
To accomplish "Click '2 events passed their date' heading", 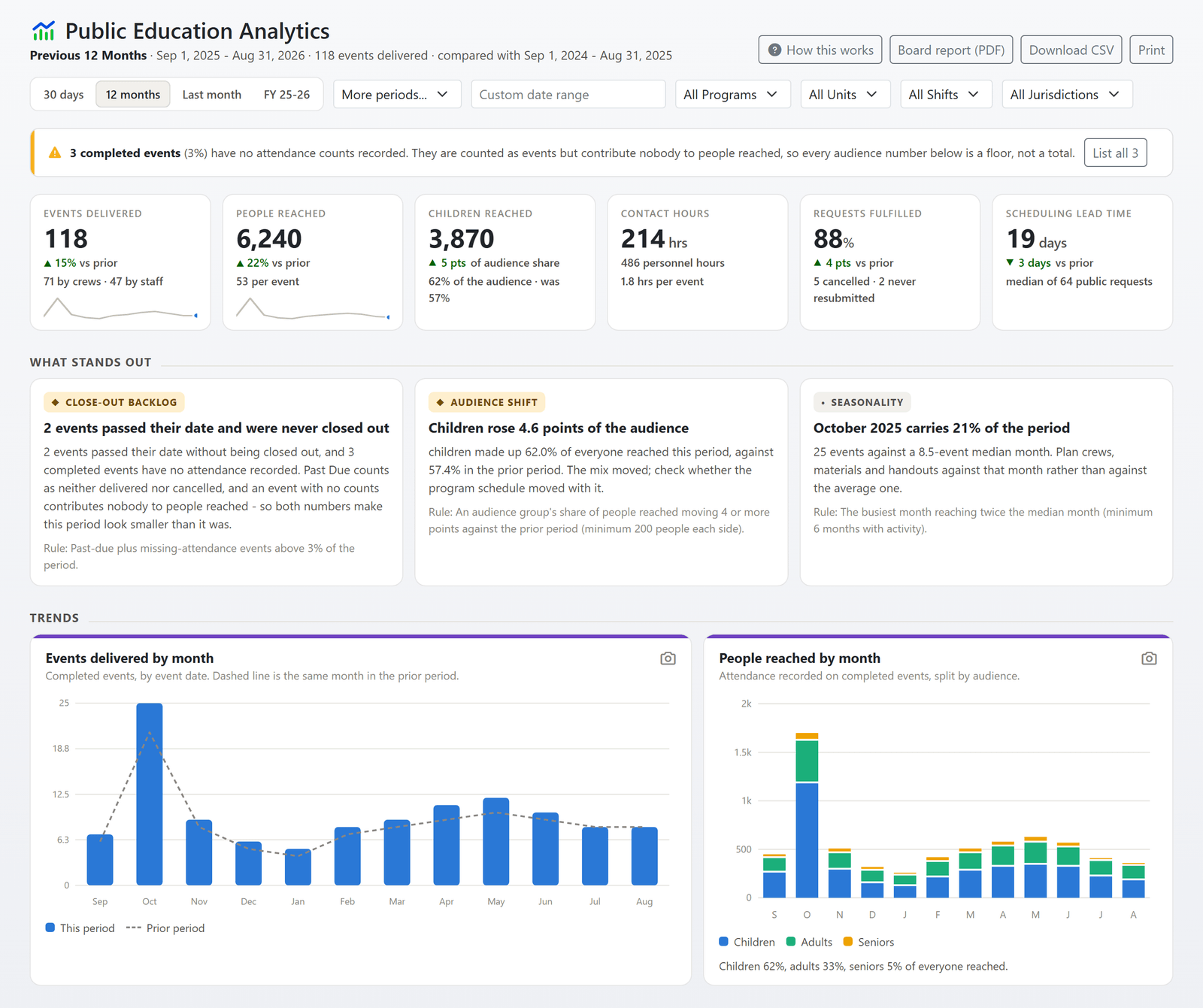I will click(217, 428).
